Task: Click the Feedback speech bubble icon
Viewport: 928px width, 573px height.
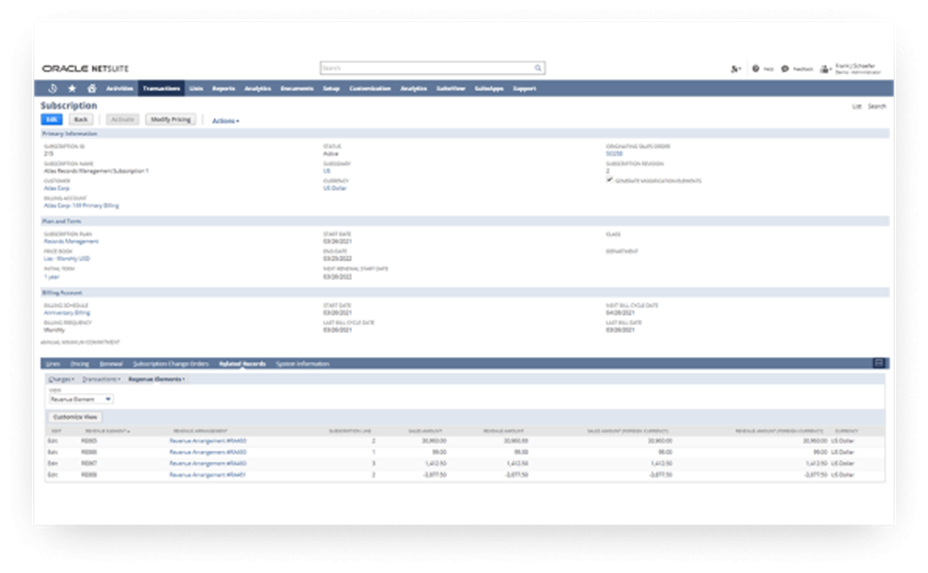Action: (785, 68)
